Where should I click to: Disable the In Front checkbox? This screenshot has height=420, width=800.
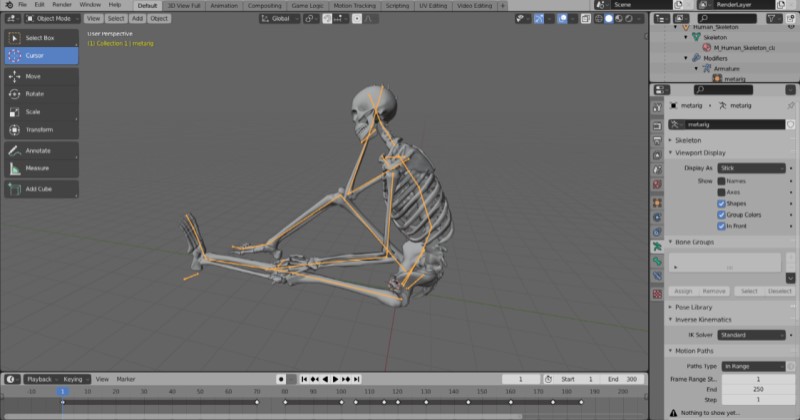(722, 226)
